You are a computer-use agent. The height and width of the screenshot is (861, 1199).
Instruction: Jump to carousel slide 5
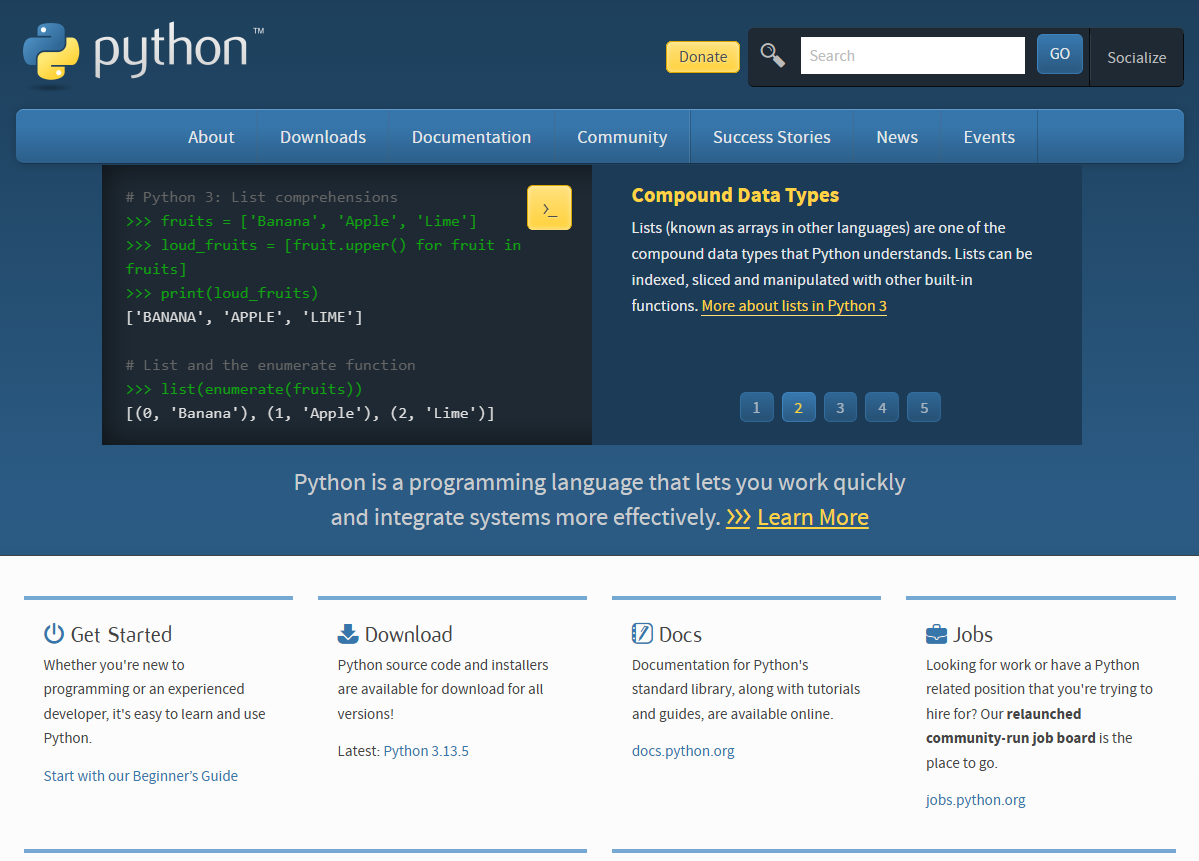[x=923, y=407]
